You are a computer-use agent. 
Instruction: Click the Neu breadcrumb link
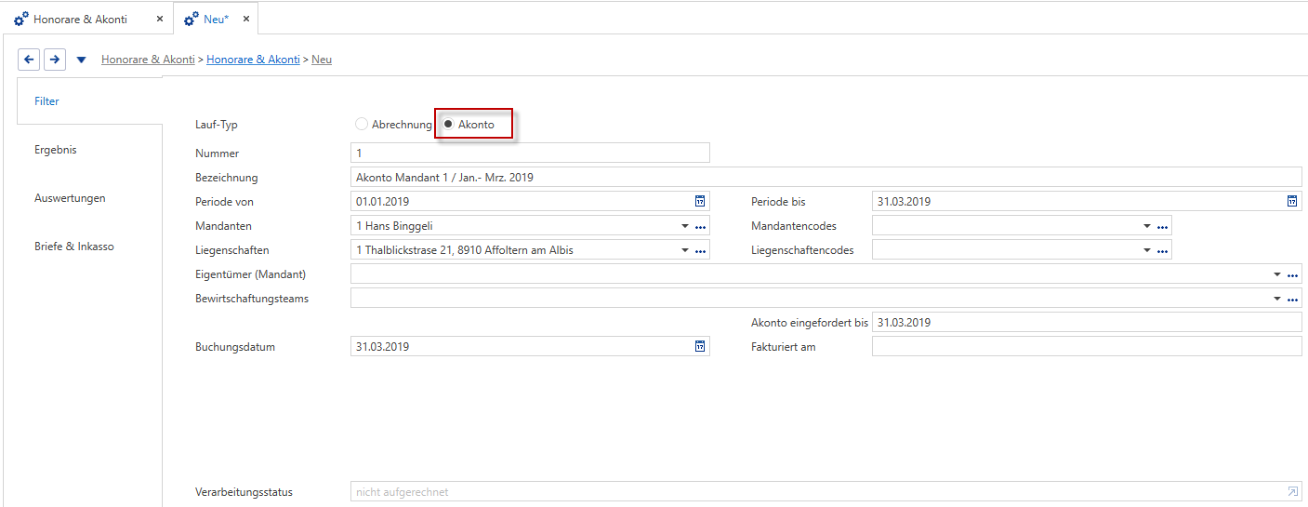[x=322, y=60]
